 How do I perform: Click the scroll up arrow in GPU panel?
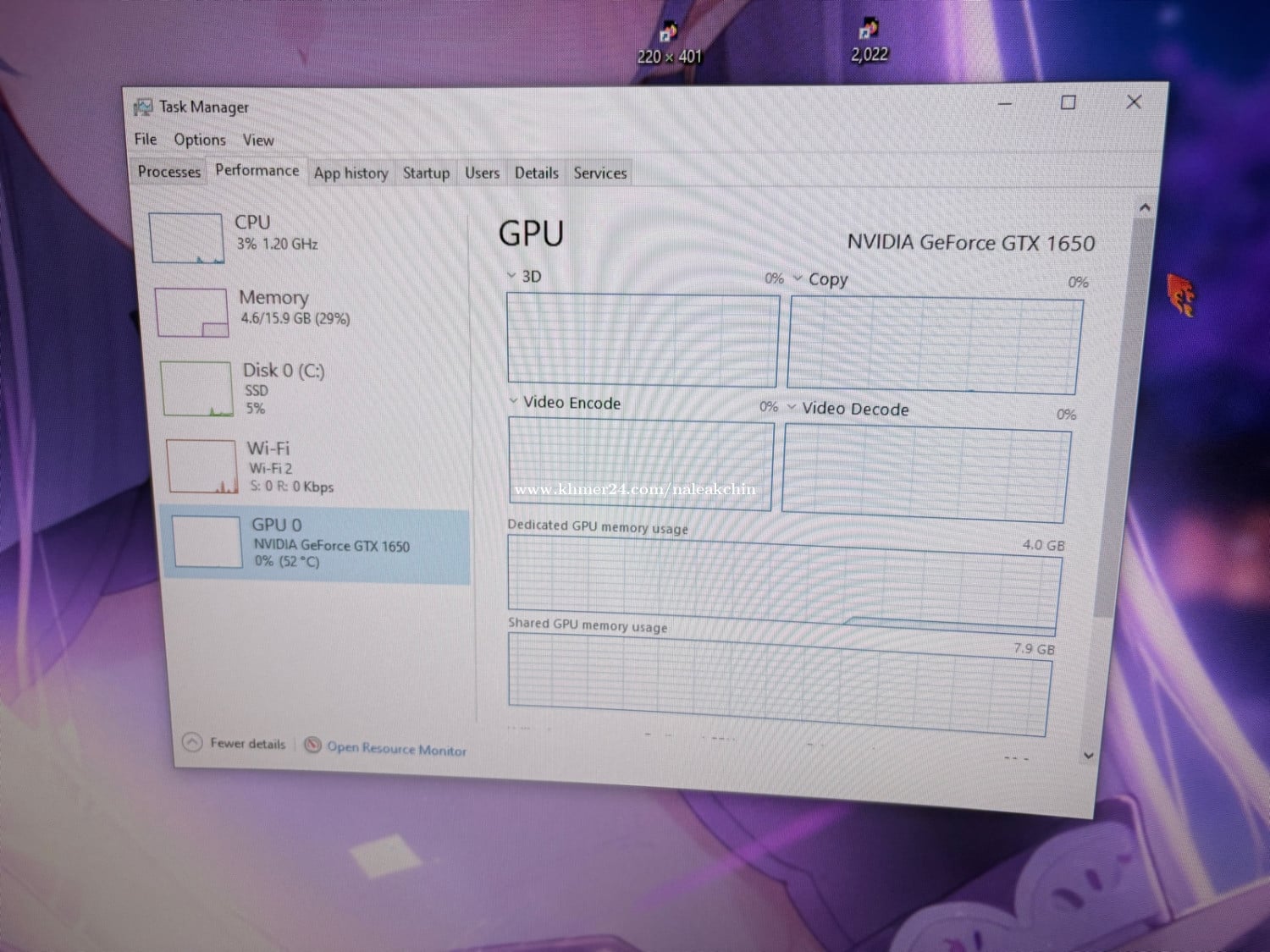click(x=1145, y=207)
